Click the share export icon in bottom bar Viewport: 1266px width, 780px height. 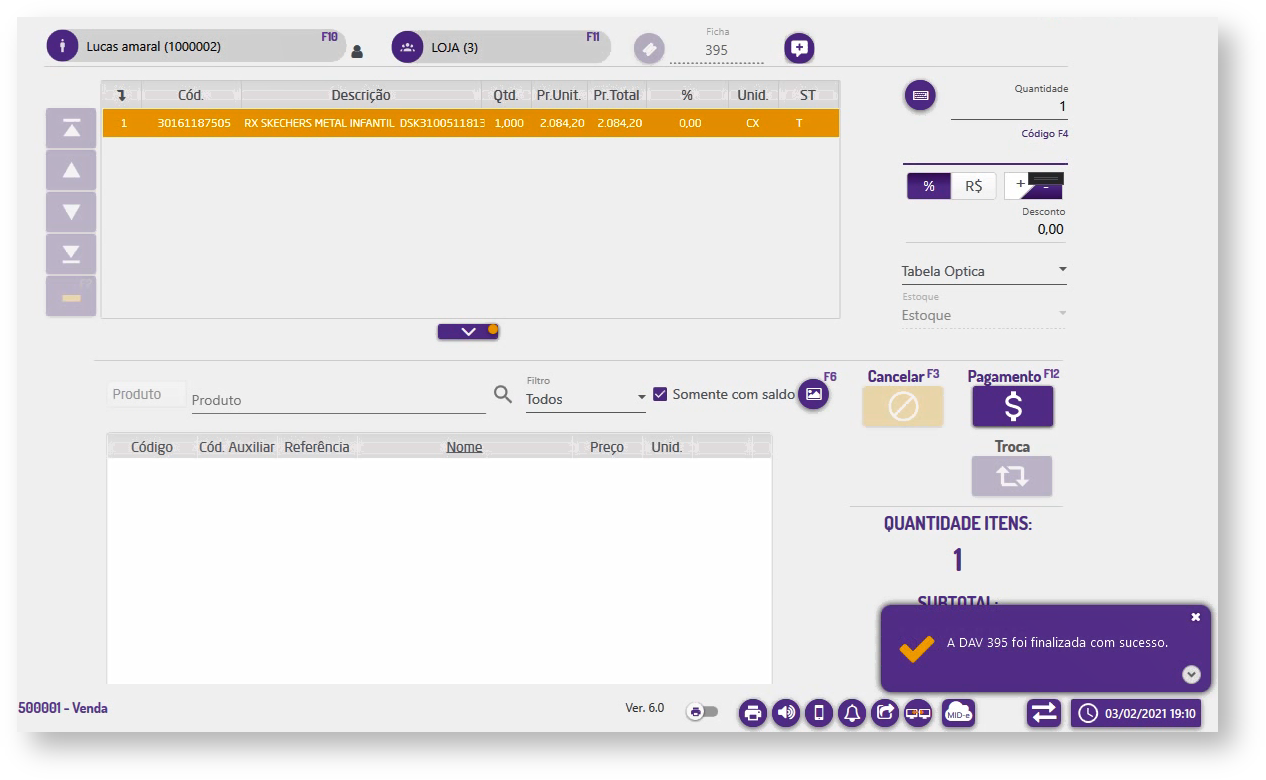tap(885, 713)
